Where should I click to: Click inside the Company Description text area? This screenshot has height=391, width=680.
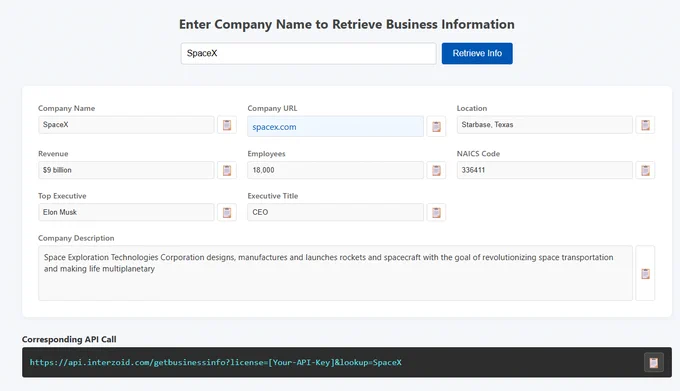point(335,273)
